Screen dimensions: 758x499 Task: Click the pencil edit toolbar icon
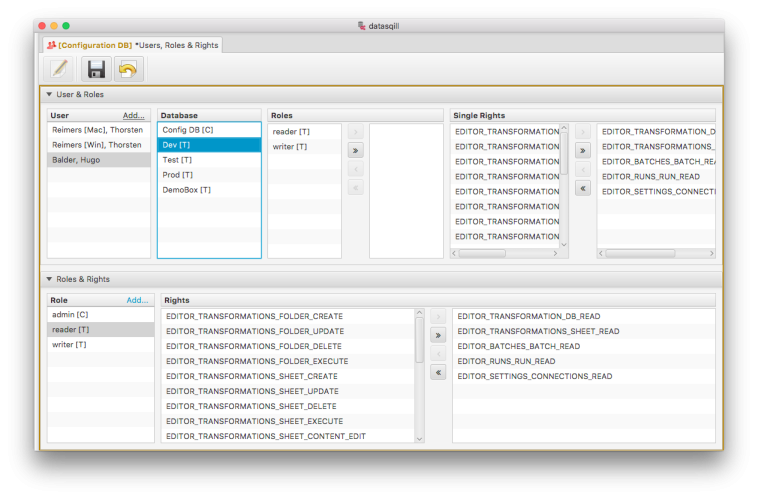point(59,68)
